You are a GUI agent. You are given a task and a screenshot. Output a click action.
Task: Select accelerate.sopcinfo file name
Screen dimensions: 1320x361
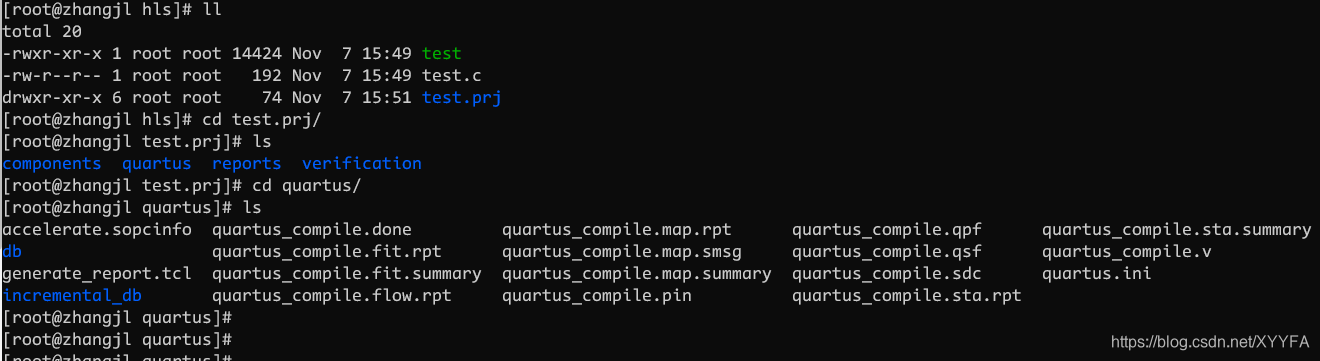97,229
